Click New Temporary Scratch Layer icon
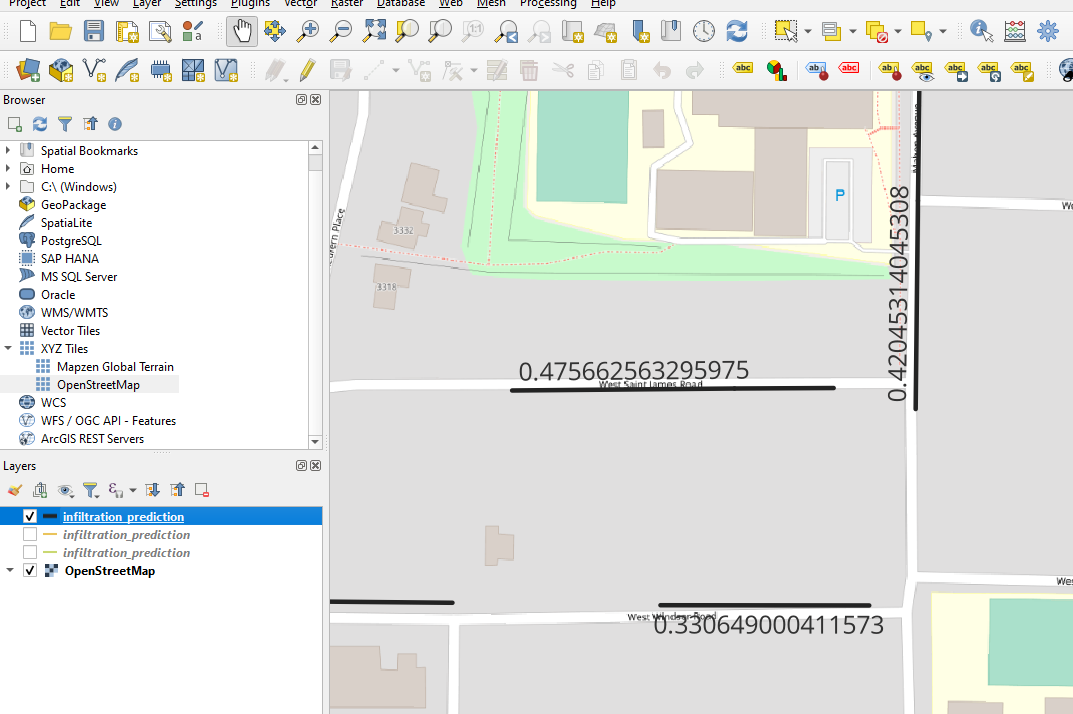Image resolution: width=1073 pixels, height=714 pixels. [160, 70]
